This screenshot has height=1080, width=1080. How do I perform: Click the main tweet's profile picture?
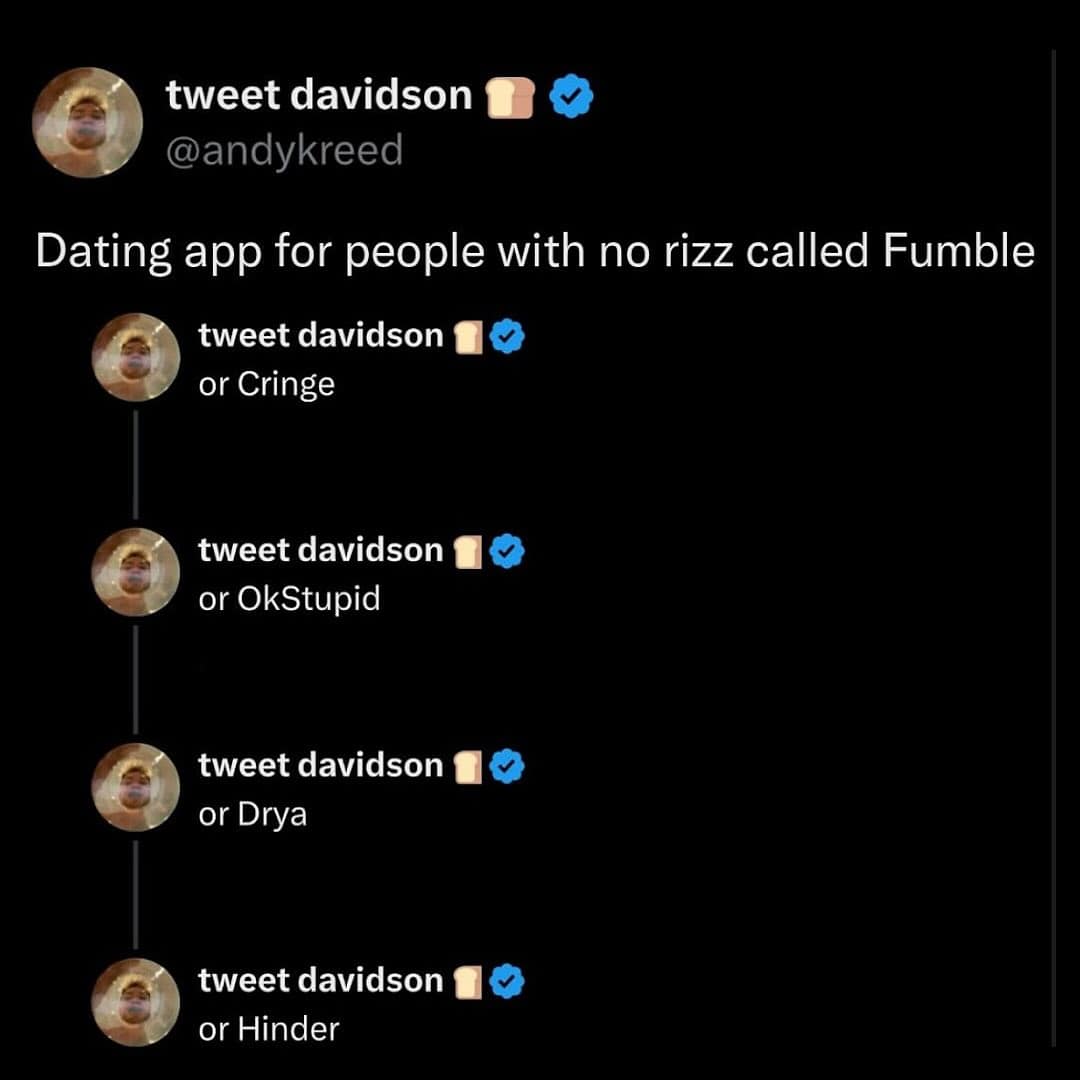86,123
